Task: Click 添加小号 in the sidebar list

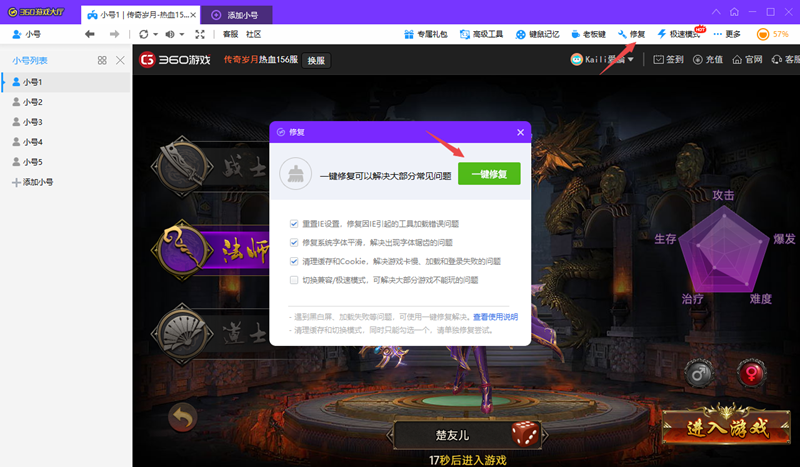Action: tap(33, 182)
